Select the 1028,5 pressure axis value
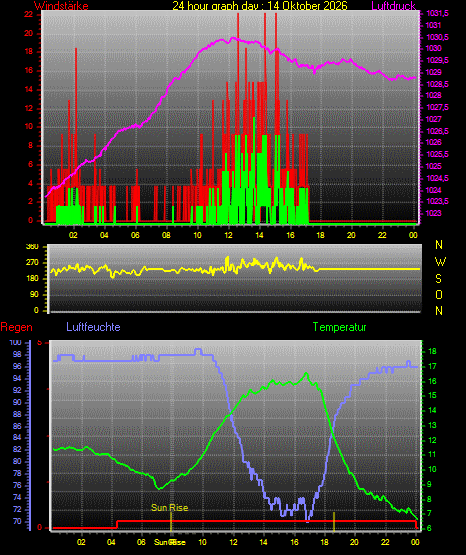Screen dimensions: 466x555 [x=437, y=84]
